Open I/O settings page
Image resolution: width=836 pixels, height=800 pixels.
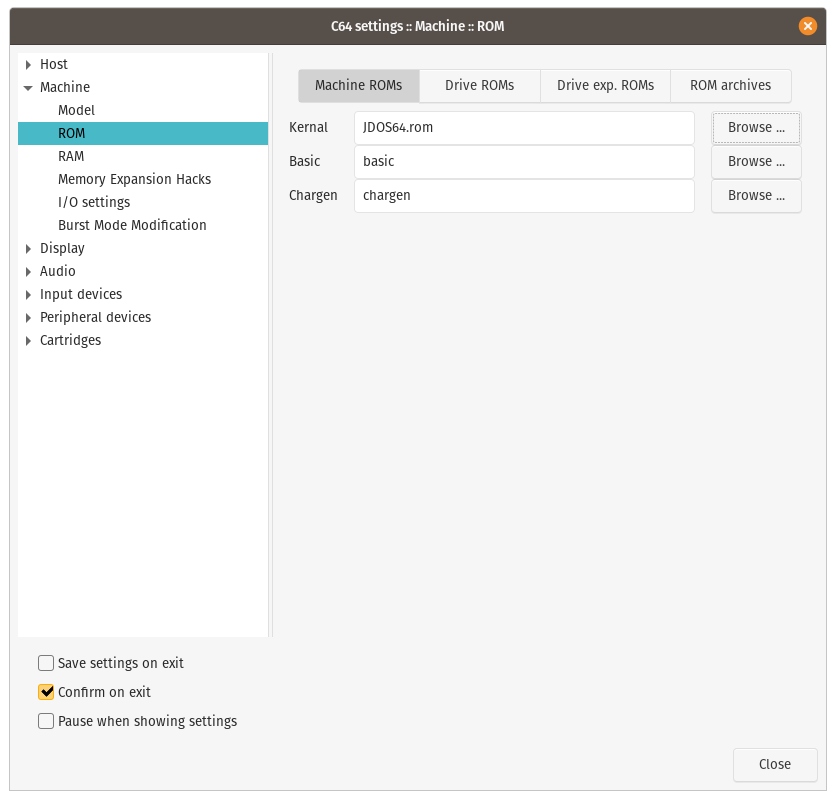point(94,202)
